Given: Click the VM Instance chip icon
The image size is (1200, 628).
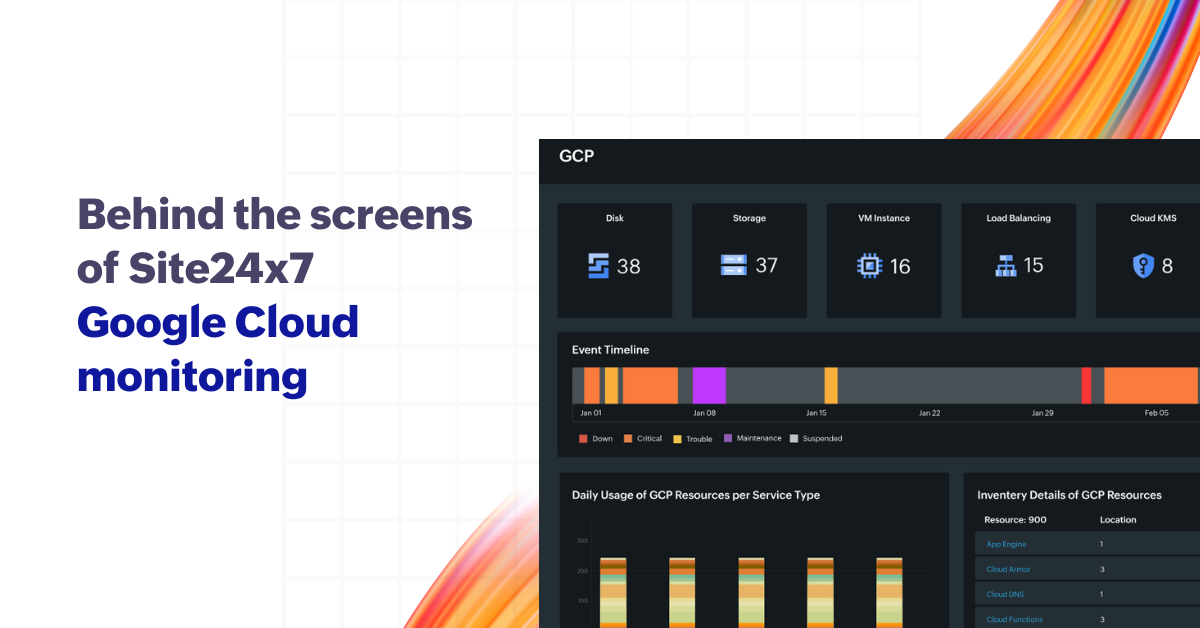Looking at the screenshot, I should [869, 266].
